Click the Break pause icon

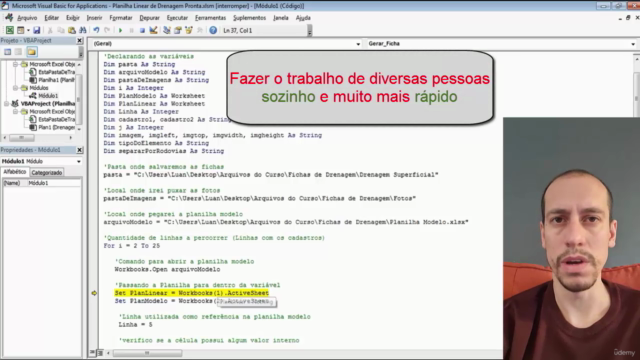[x=131, y=30]
